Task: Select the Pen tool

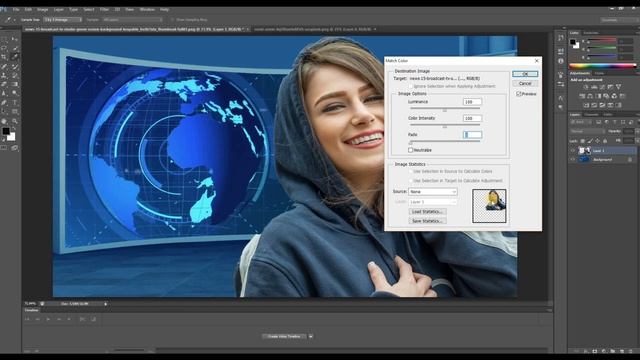Action: [x=4, y=102]
